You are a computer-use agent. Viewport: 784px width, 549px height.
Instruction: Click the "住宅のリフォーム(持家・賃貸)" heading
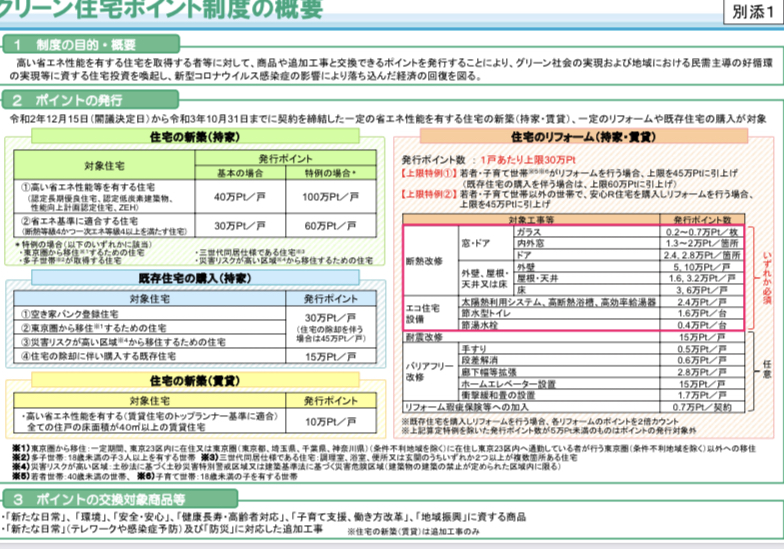coord(583,136)
